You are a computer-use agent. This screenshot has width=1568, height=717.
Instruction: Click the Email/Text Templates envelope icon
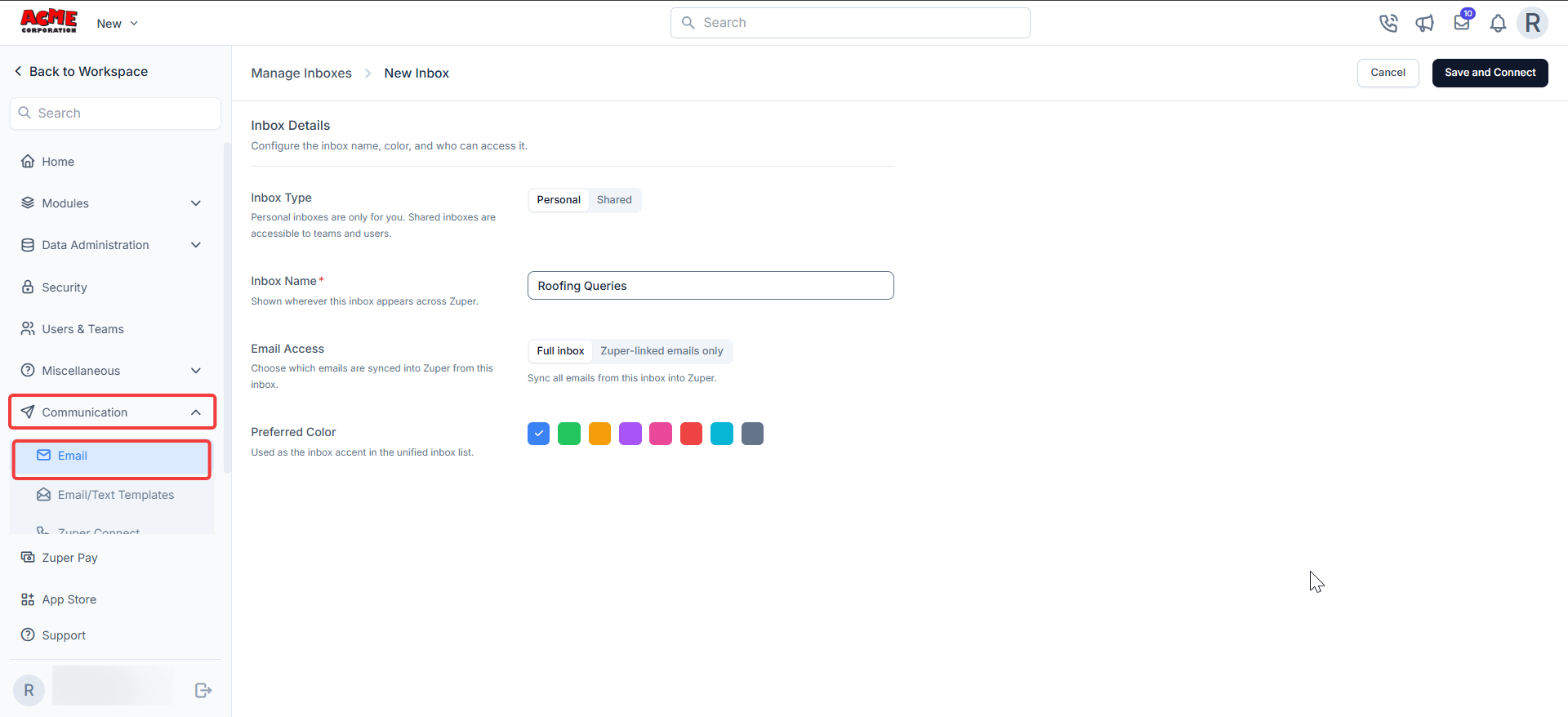point(44,494)
